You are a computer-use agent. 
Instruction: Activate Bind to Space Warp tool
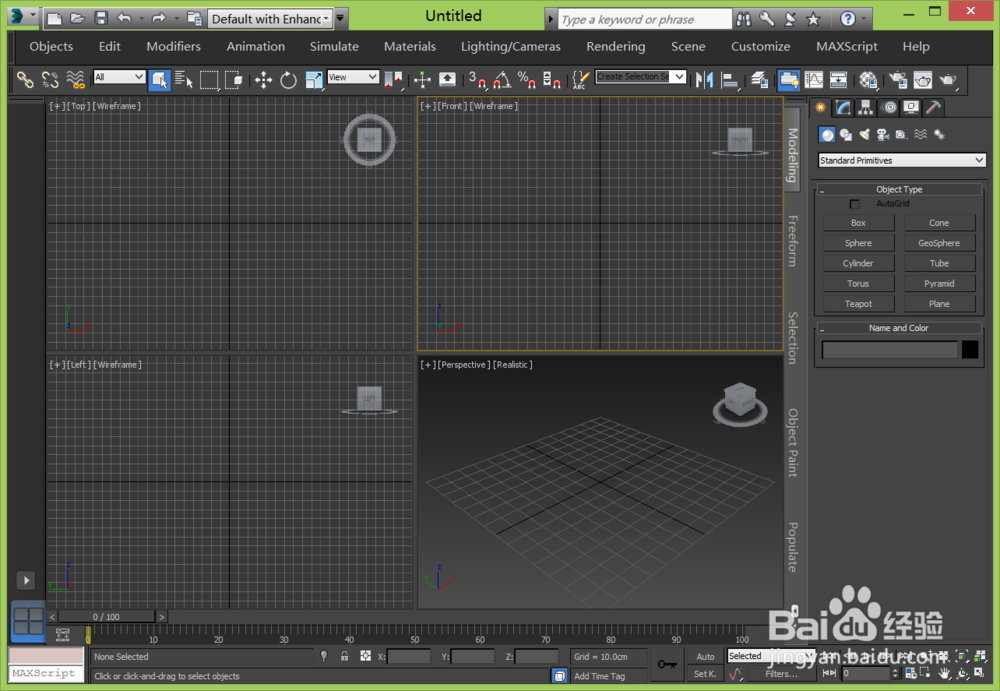75,80
